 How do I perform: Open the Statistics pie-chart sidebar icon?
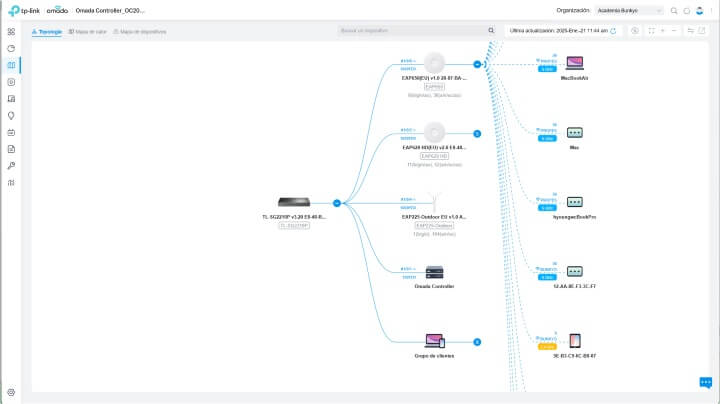pyautogui.click(x=11, y=48)
